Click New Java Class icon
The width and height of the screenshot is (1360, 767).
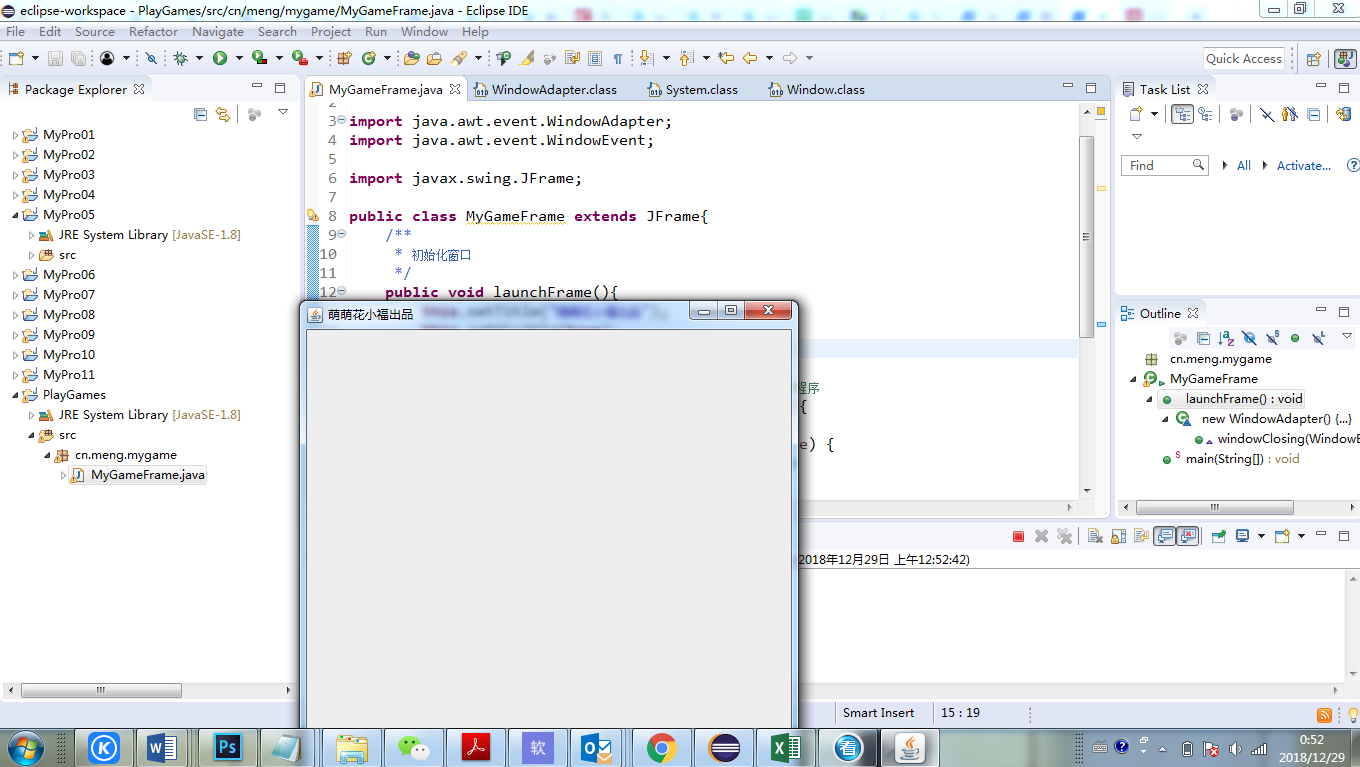pos(369,58)
